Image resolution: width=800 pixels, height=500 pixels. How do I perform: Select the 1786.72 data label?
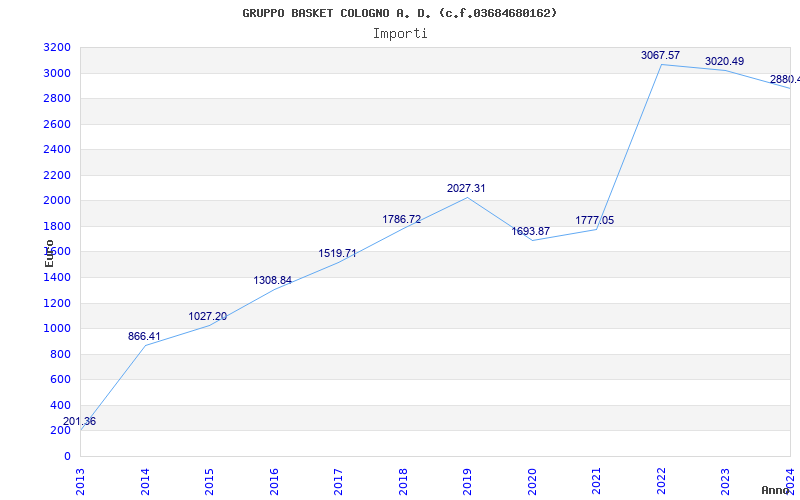pos(402,219)
